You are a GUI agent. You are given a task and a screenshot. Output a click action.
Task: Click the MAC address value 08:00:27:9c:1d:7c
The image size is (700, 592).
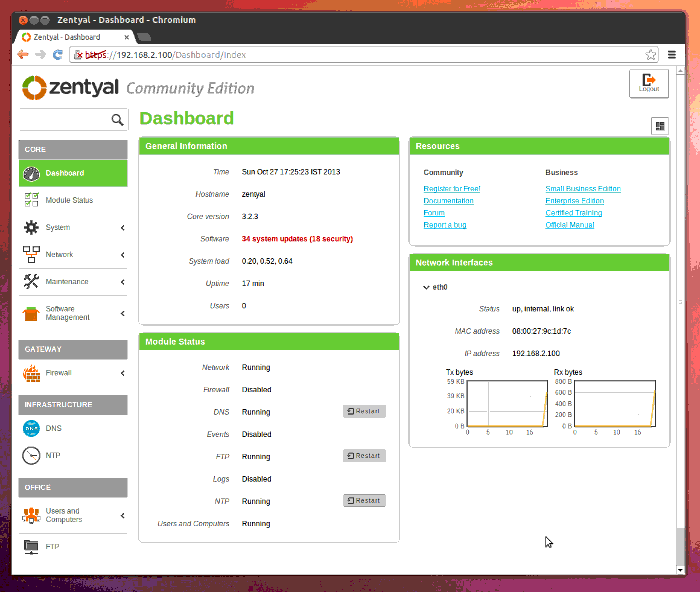542,331
